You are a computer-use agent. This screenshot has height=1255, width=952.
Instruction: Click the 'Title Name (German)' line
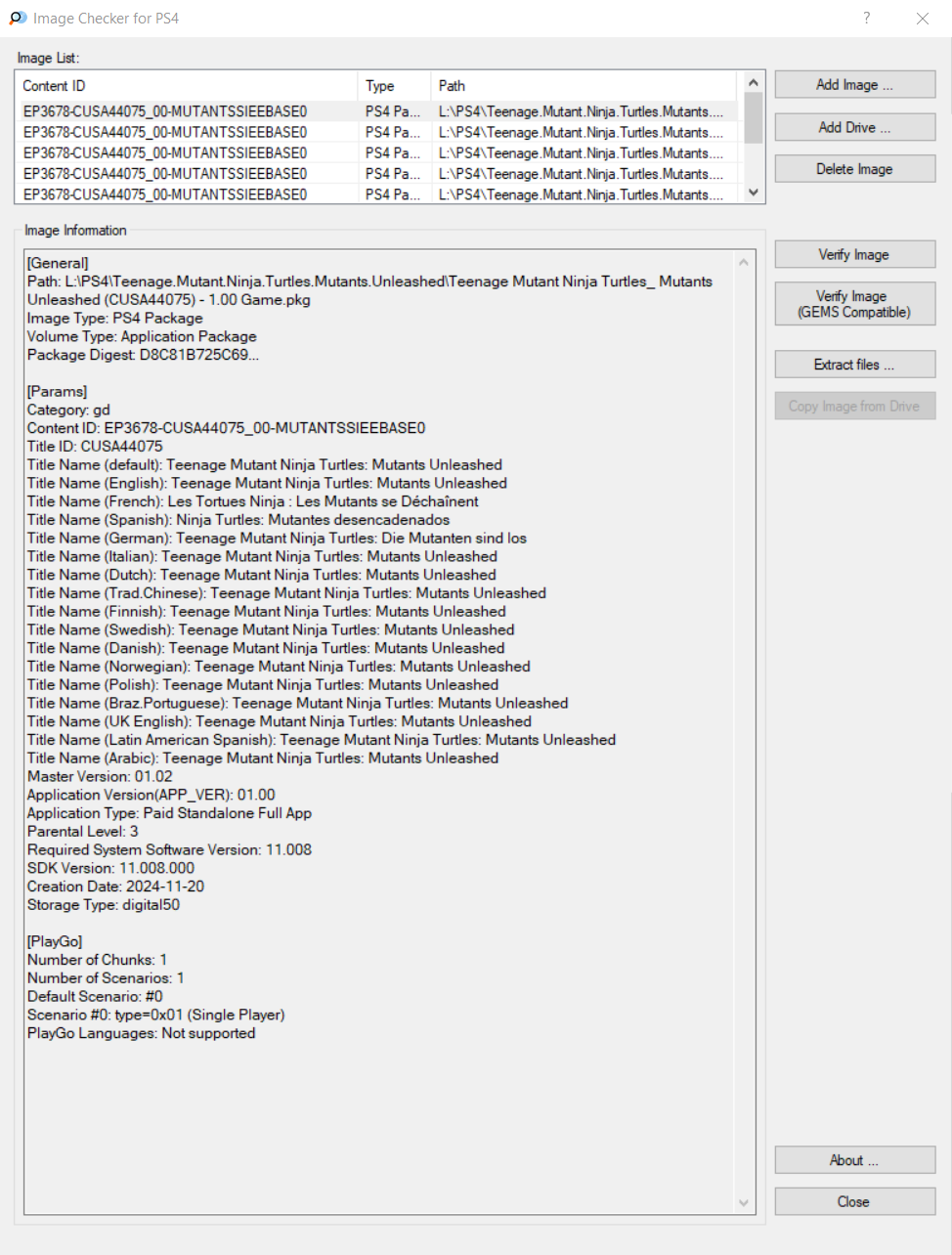[277, 538]
